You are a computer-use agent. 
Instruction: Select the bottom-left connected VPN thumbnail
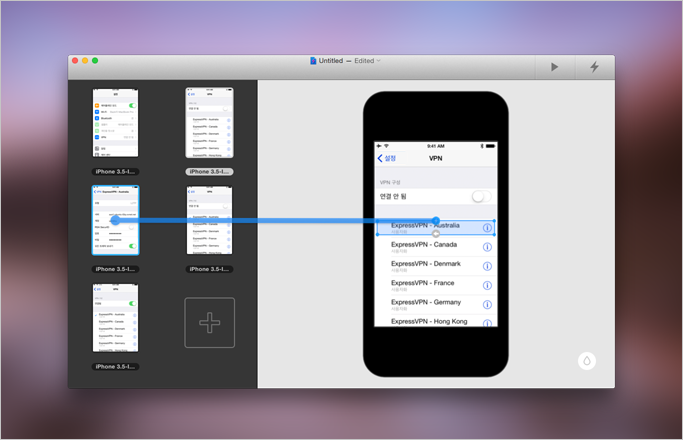coord(115,318)
